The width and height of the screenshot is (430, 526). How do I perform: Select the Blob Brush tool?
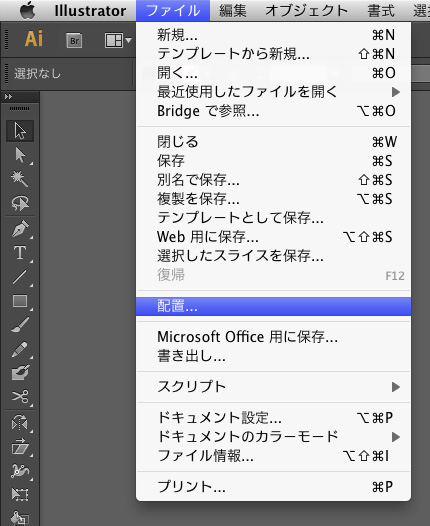coord(20,373)
